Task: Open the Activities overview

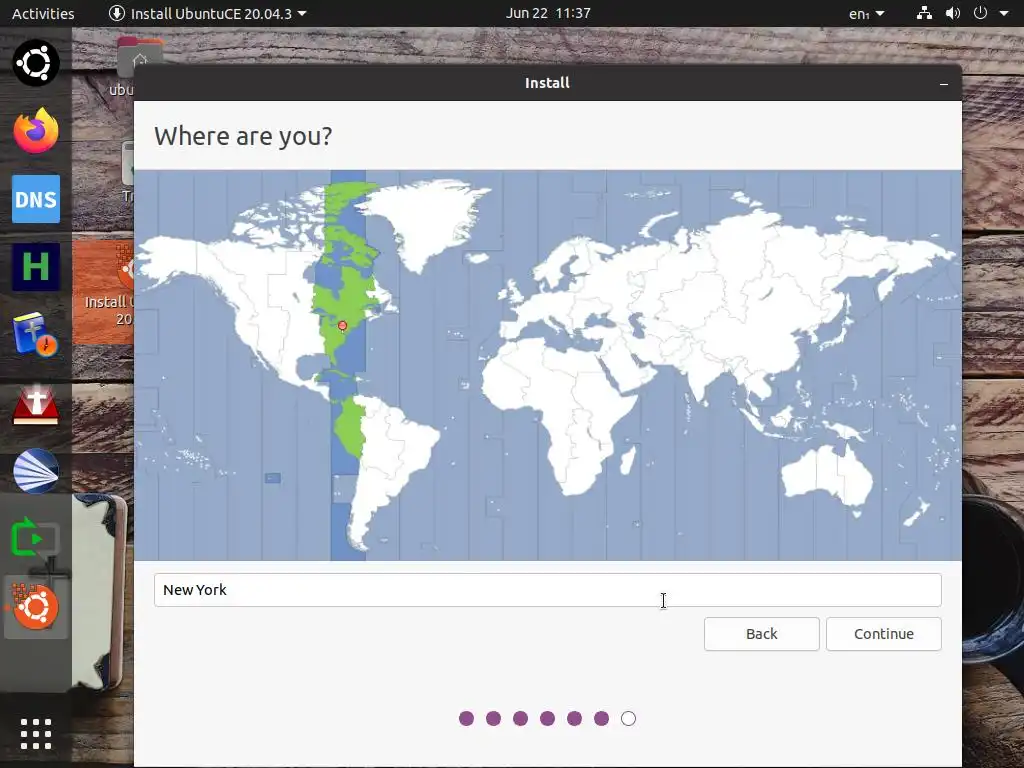Action: click(43, 13)
